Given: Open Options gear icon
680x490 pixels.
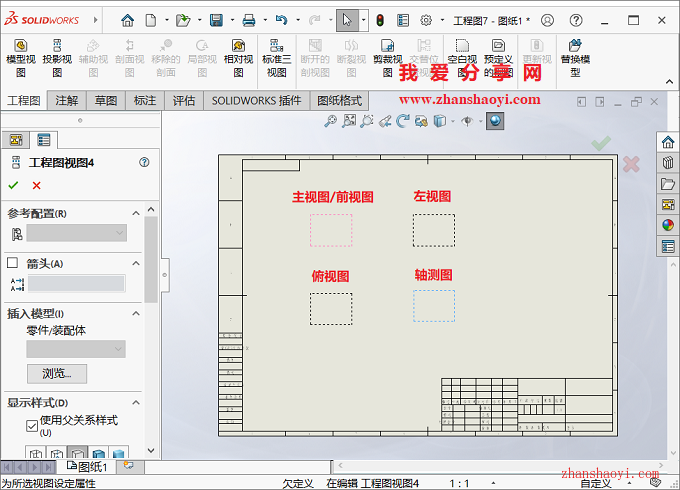Looking at the screenshot, I should click(426, 20).
